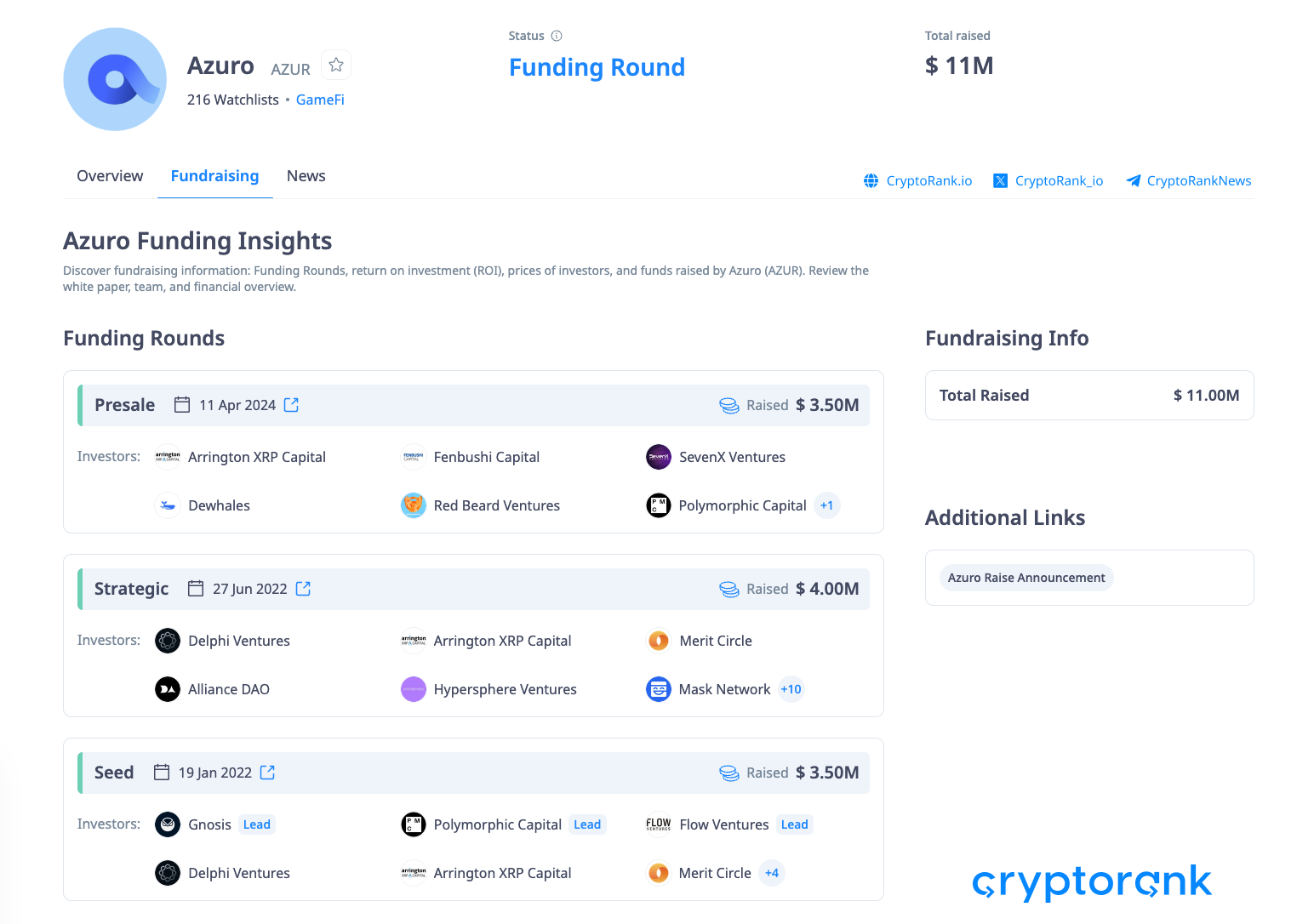Click the Status info icon

(x=557, y=36)
